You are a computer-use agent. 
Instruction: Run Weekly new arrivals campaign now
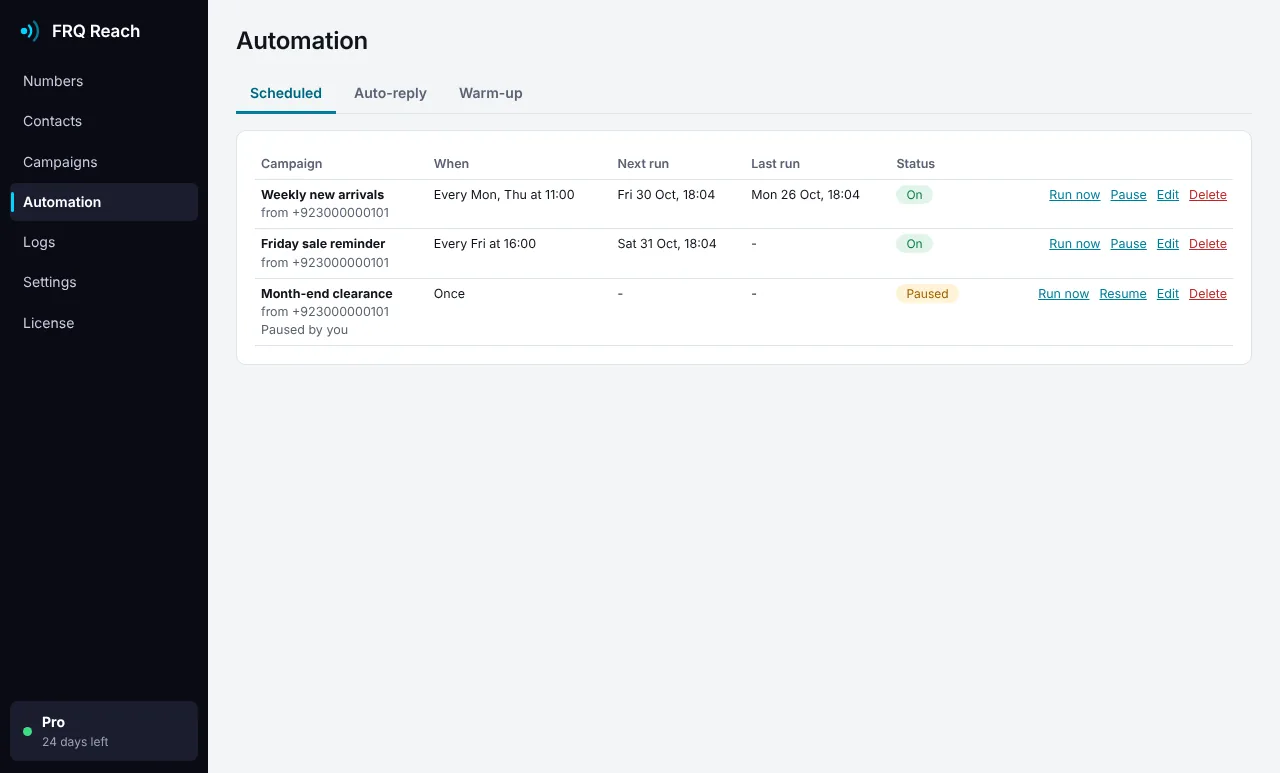tap(1074, 195)
